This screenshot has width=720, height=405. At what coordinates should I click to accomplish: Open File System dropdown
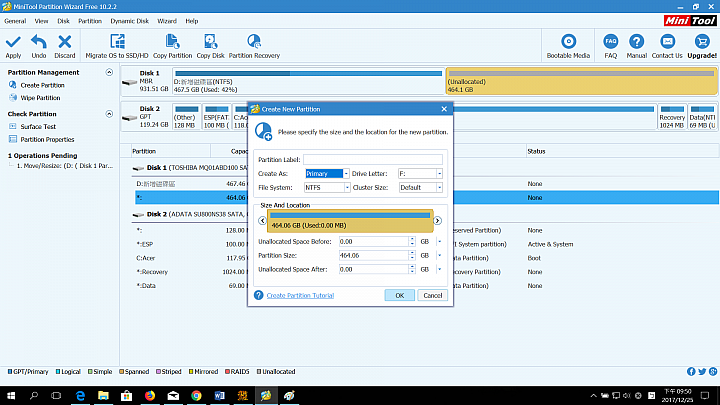[347, 187]
